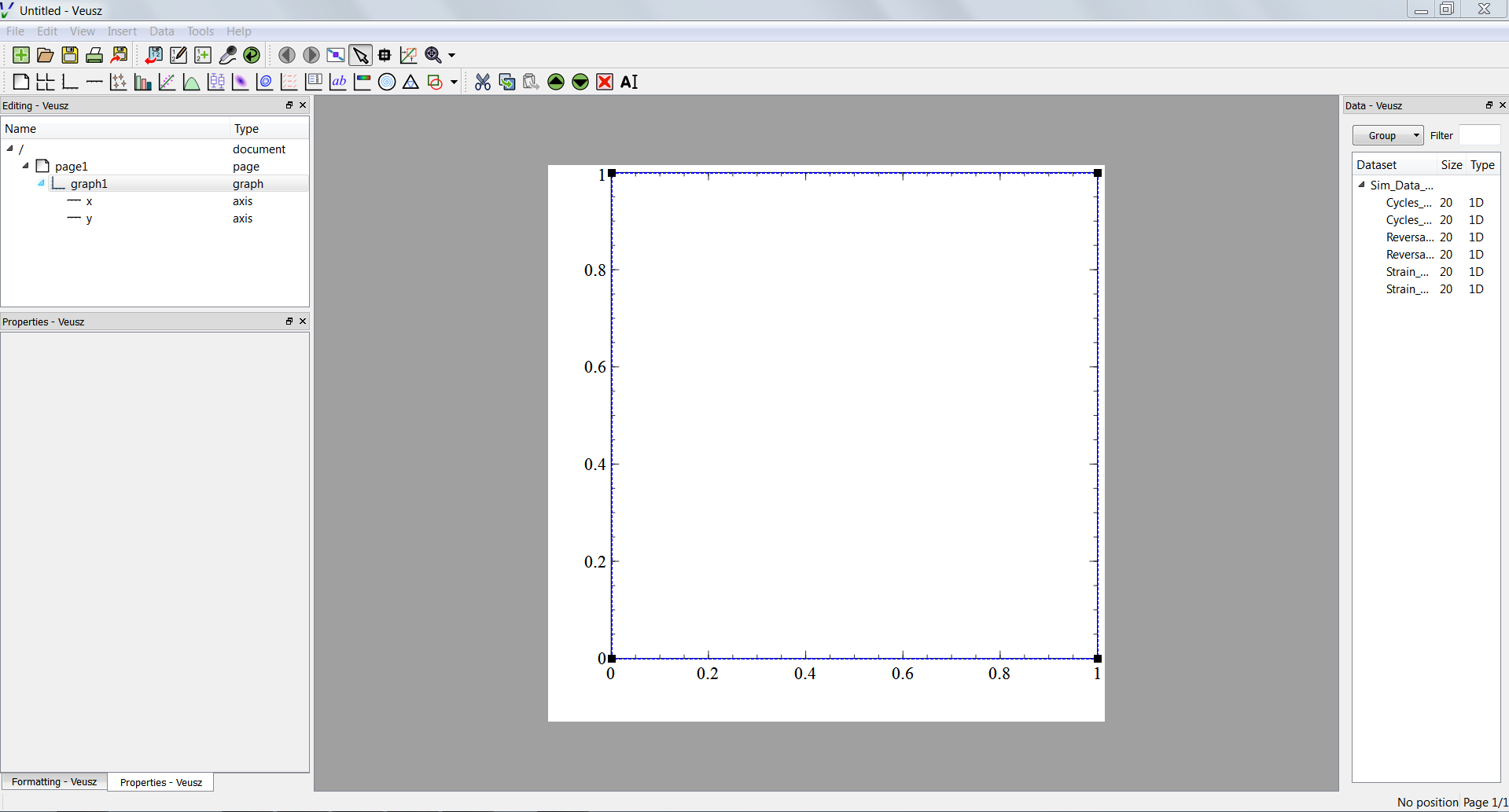Click the Reload linked datasets icon

252,55
